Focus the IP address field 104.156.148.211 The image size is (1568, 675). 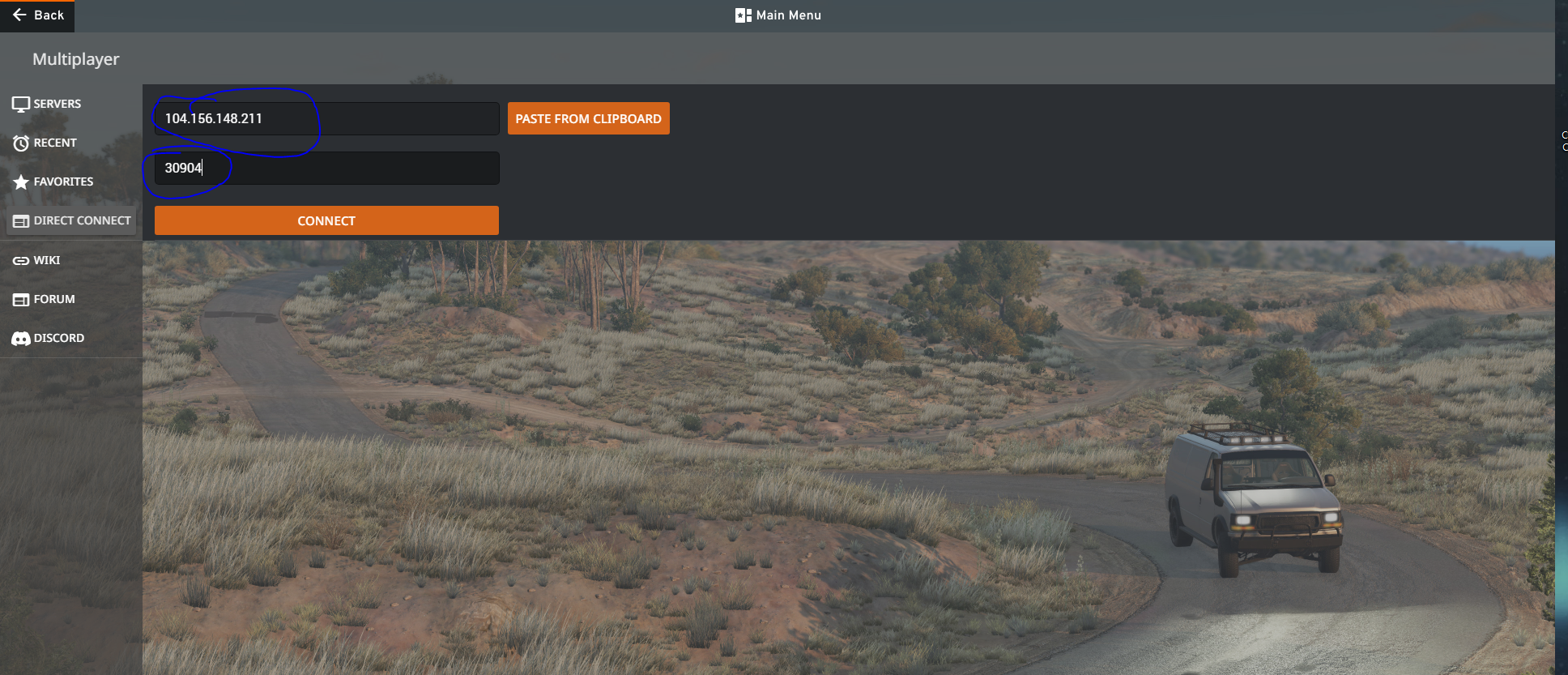point(326,118)
